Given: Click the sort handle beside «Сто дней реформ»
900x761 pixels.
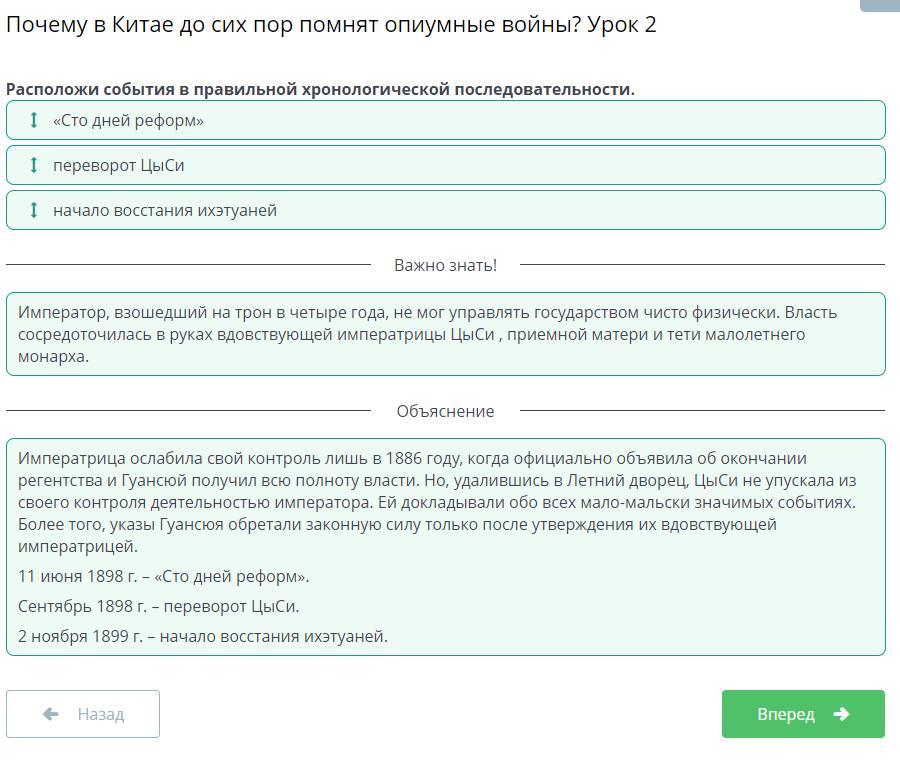Looking at the screenshot, I should tap(33, 120).
